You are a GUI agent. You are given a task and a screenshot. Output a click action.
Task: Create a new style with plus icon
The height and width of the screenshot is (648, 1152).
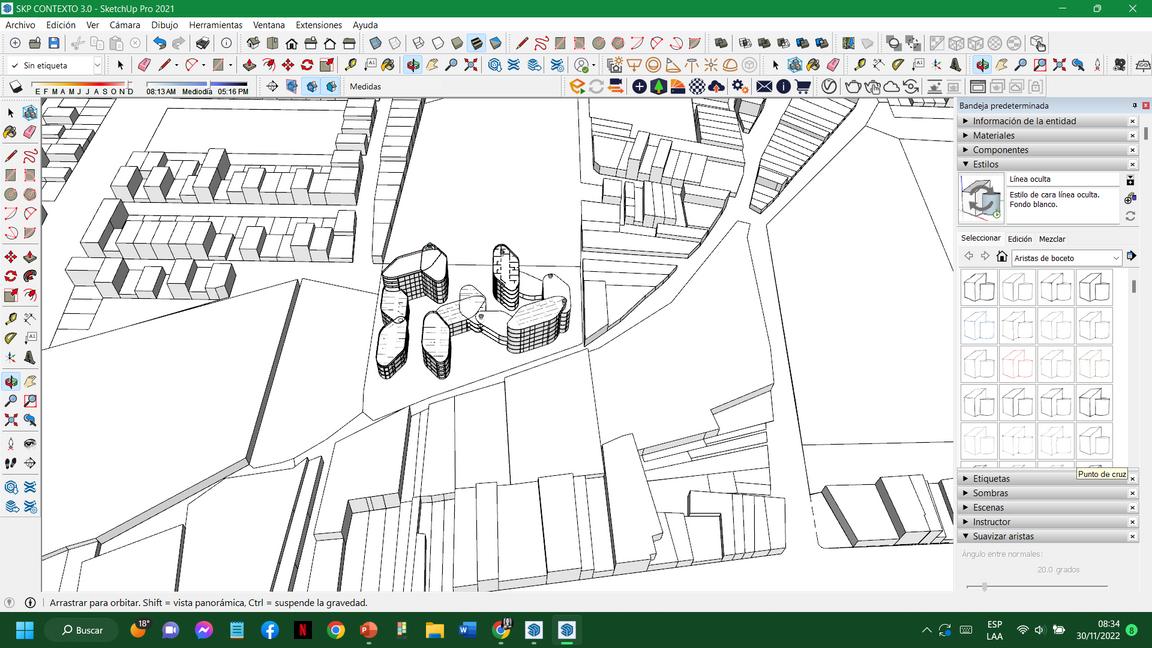[1130, 198]
